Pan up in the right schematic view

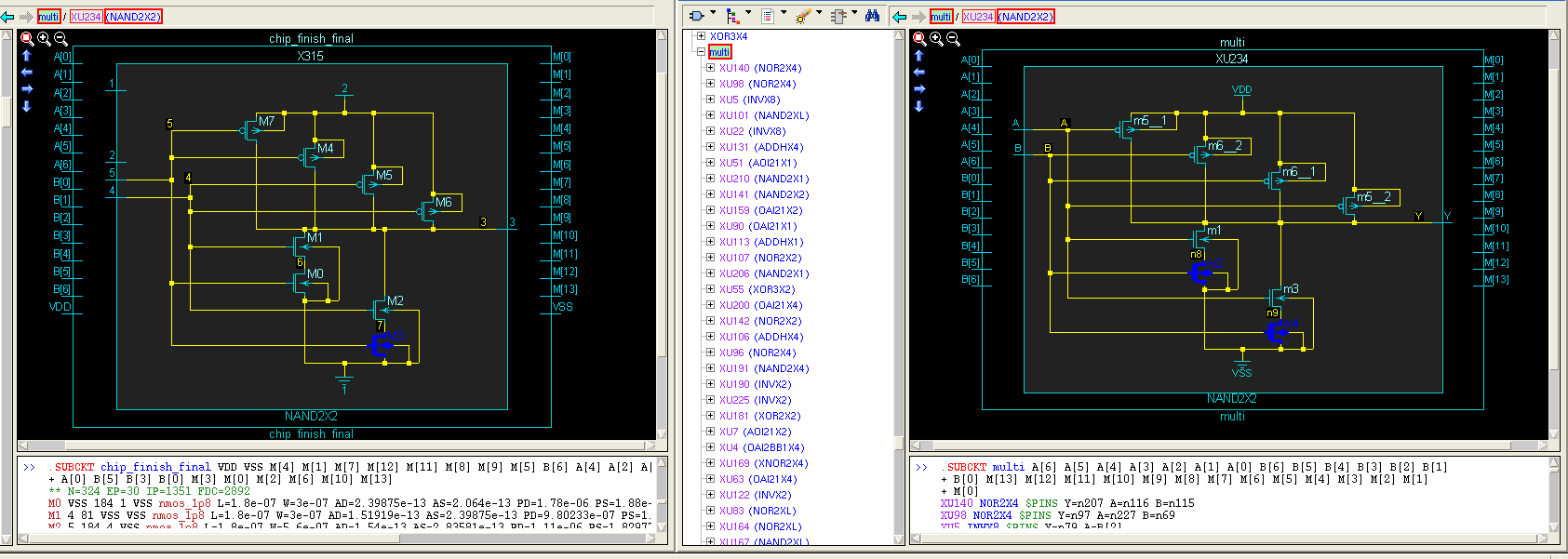click(919, 56)
